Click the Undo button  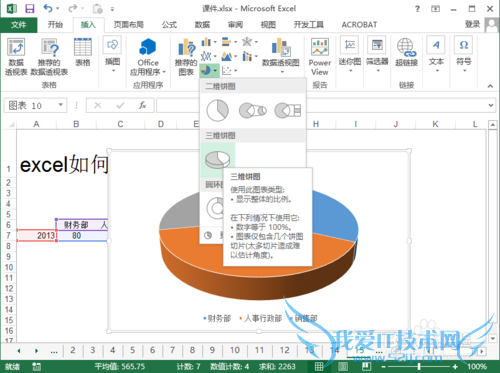(48, 9)
